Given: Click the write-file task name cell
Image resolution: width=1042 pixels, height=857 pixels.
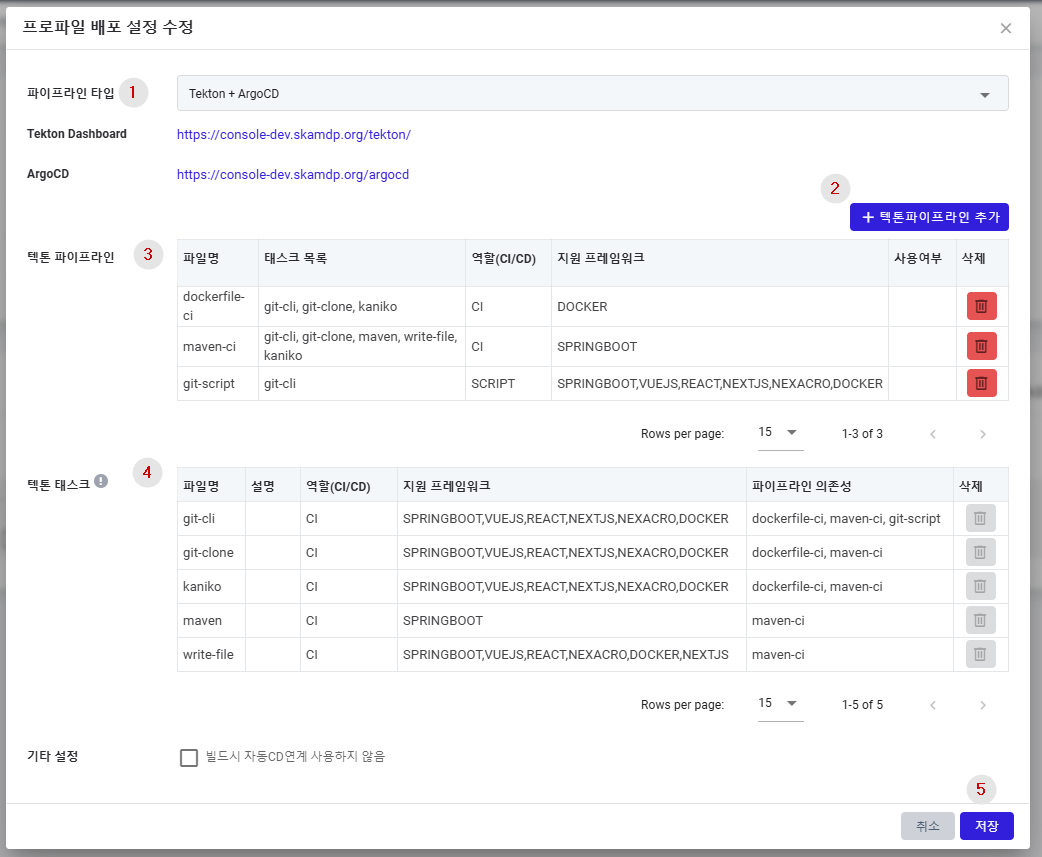Looking at the screenshot, I should point(211,654).
